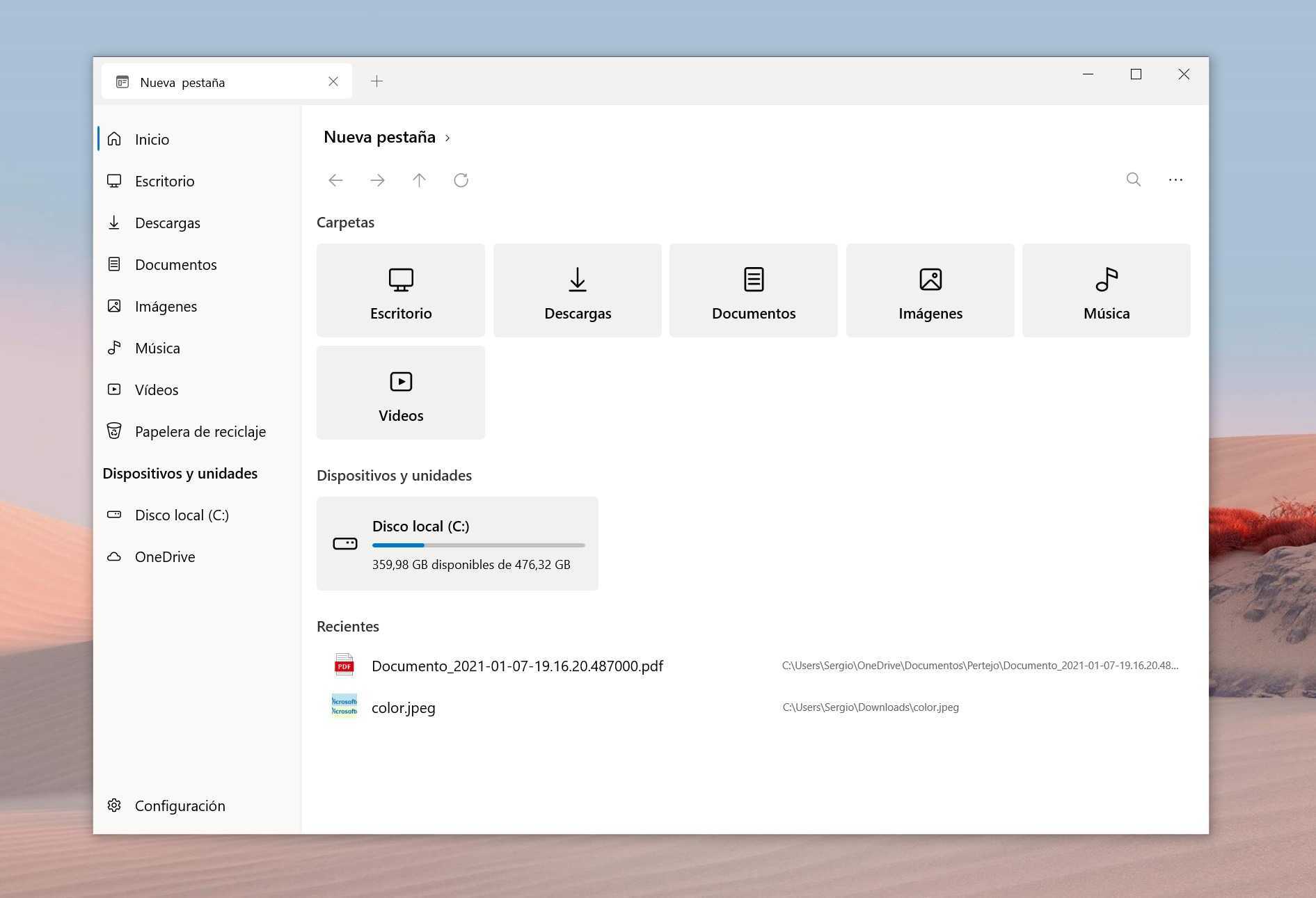Click the PDF file icon
This screenshot has height=898, width=1316.
(x=344, y=665)
